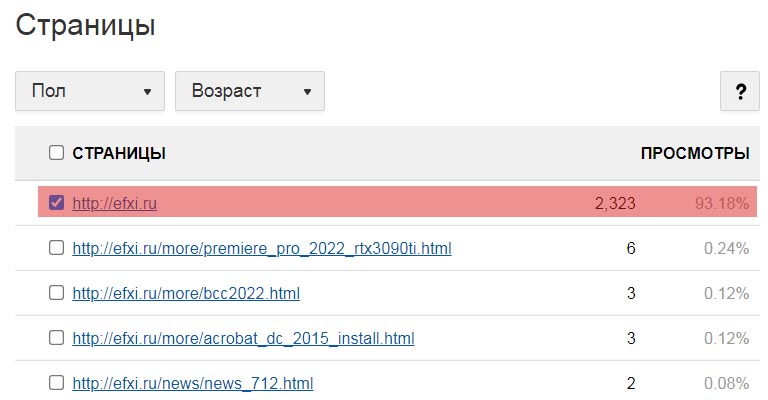
Task: Open the premiere_pro_2022_rtx3090ti.html link
Action: (262, 248)
